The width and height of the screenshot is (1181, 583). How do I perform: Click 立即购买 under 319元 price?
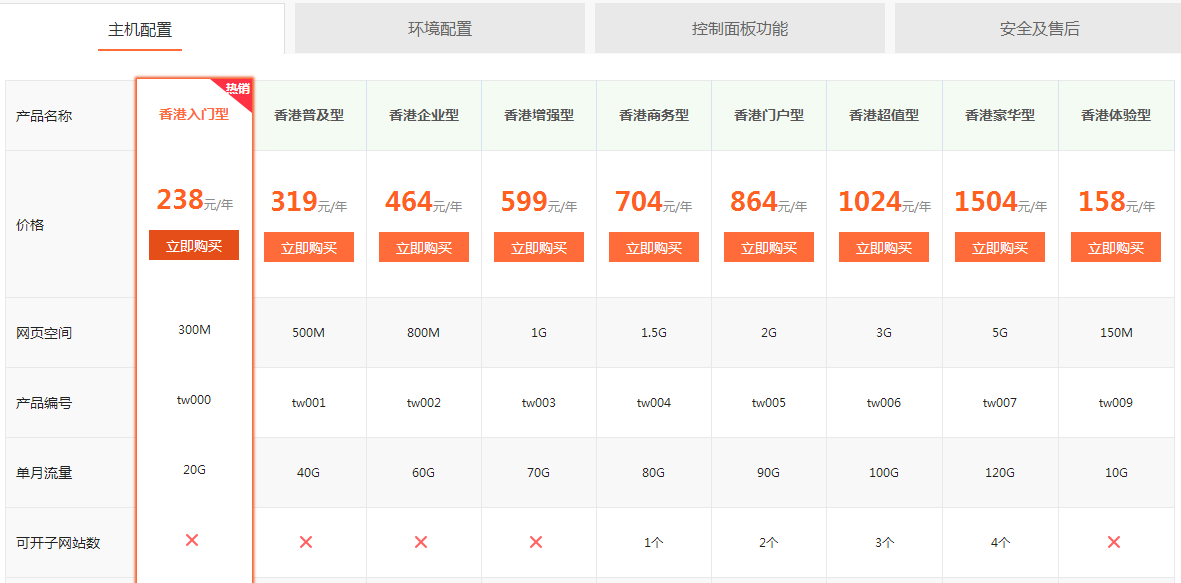(x=309, y=248)
